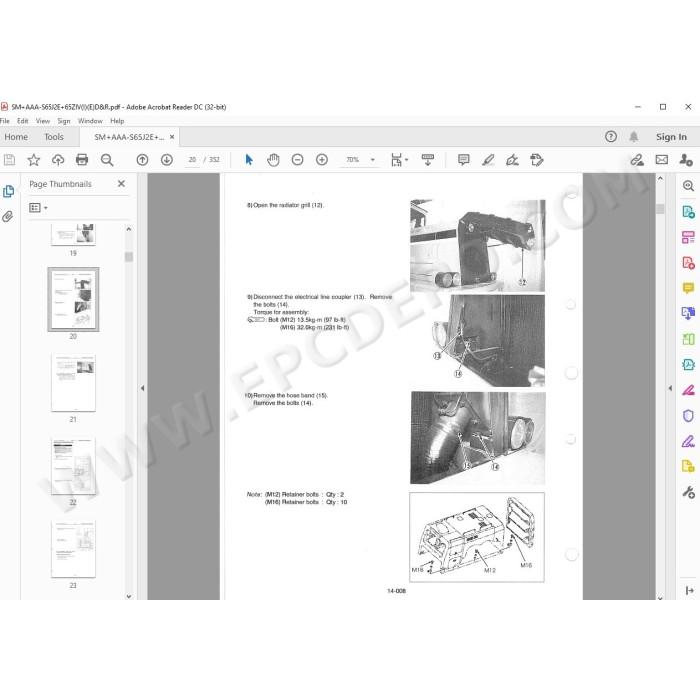700x700 pixels.
Task: Zoom out with the minus icon
Action: click(297, 160)
